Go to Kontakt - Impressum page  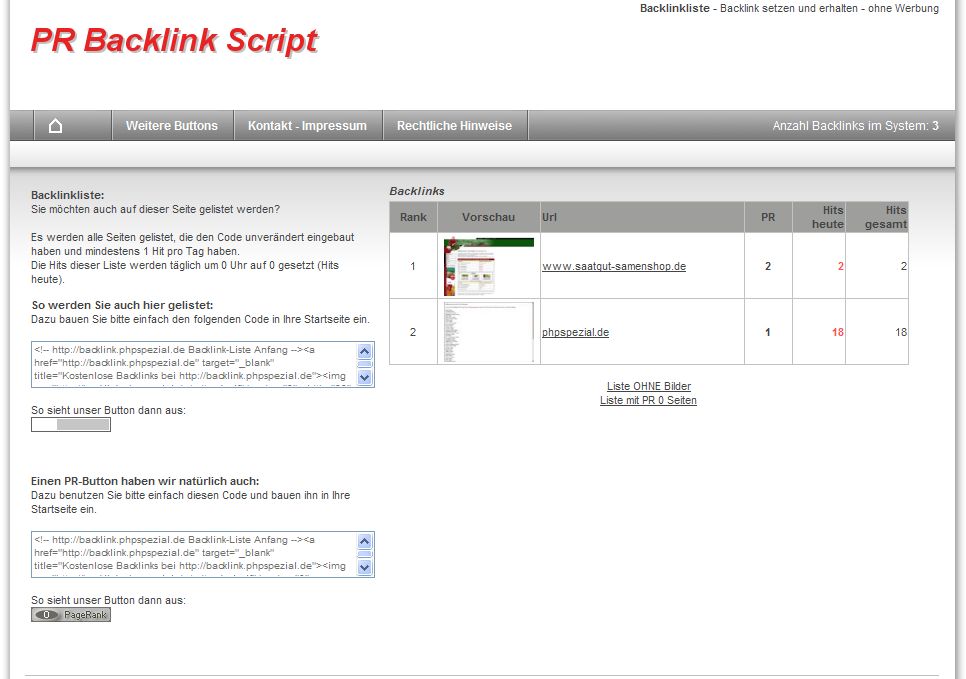tap(307, 126)
